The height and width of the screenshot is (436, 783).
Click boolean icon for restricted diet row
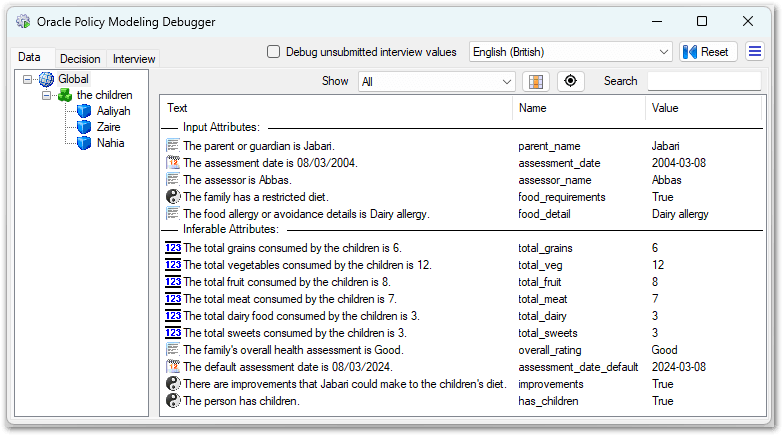(x=173, y=197)
